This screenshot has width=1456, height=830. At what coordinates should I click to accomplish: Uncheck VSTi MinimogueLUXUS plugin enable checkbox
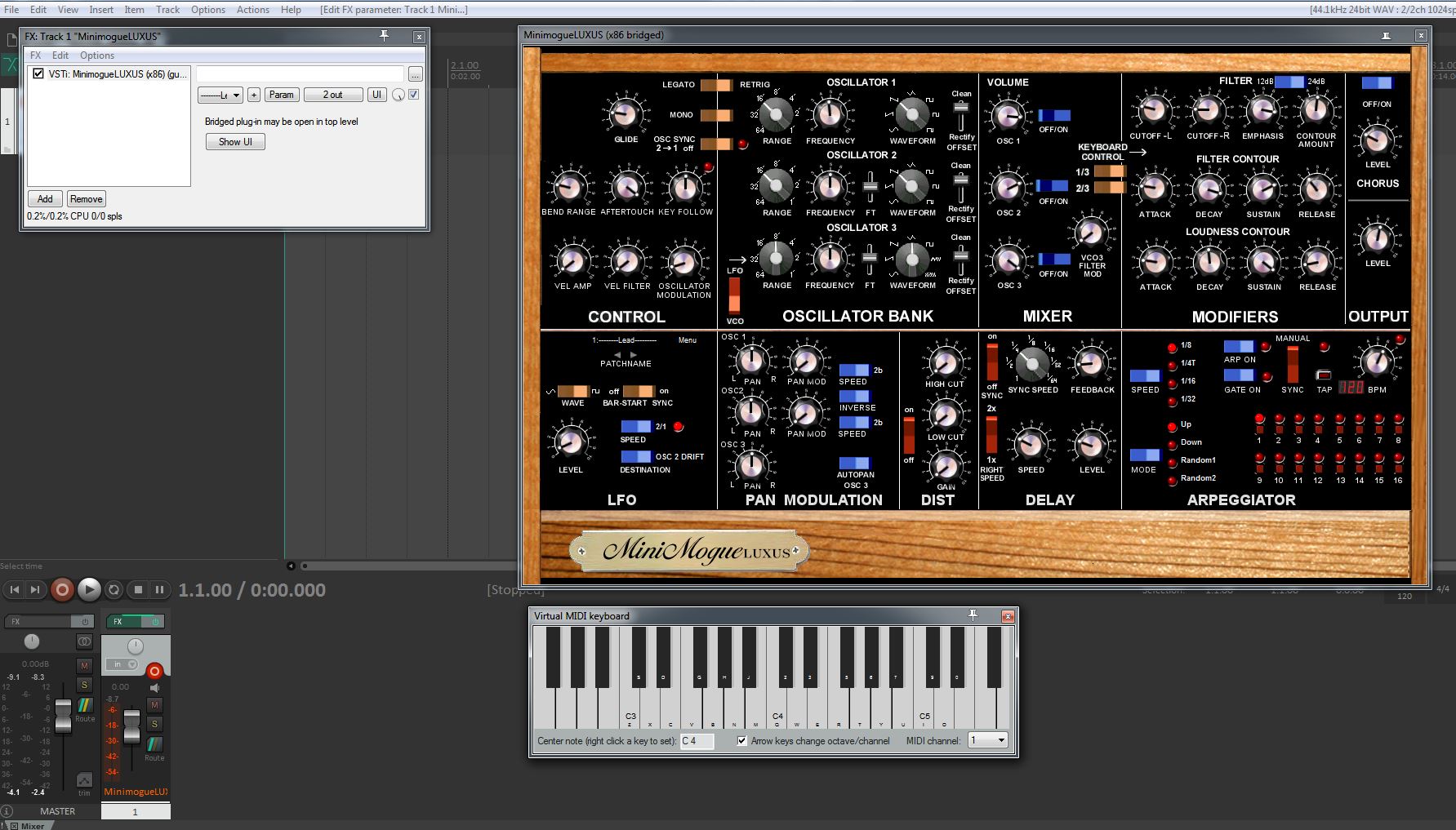pyautogui.click(x=38, y=73)
